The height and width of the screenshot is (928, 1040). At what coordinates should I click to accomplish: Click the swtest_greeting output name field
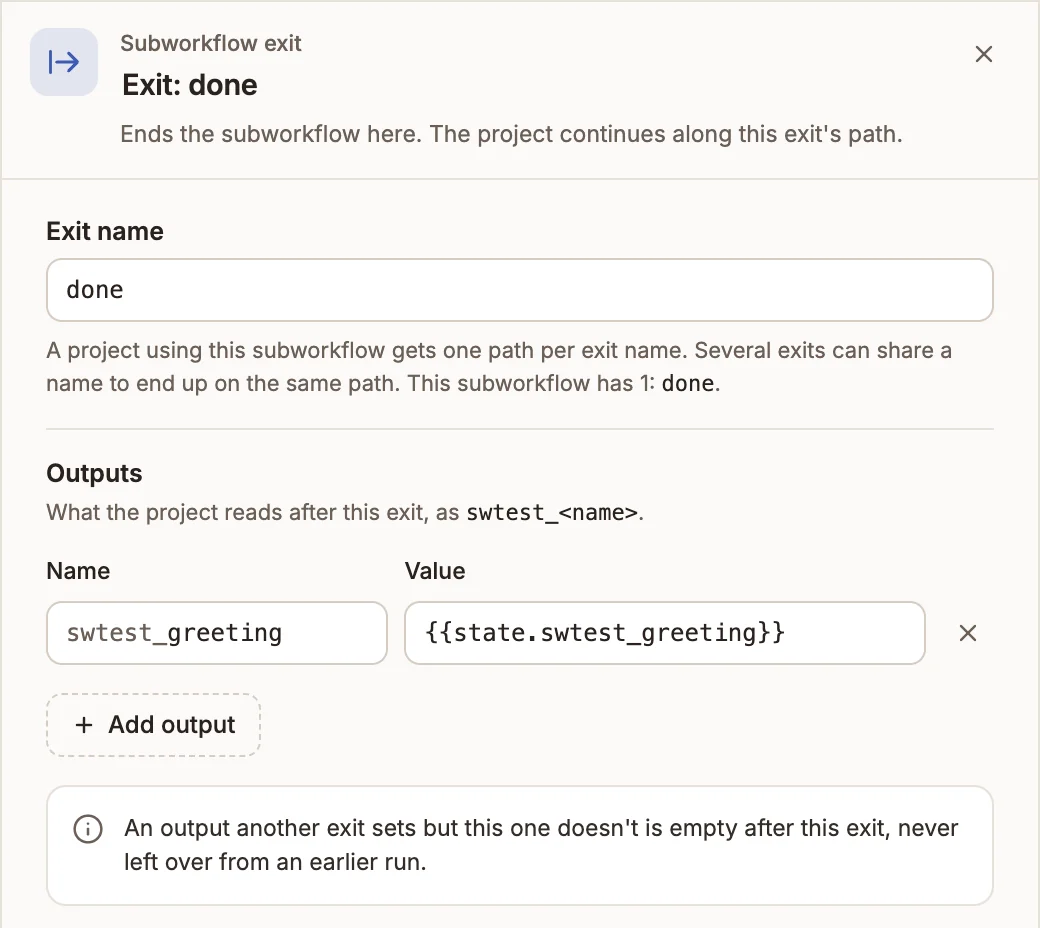coord(217,633)
